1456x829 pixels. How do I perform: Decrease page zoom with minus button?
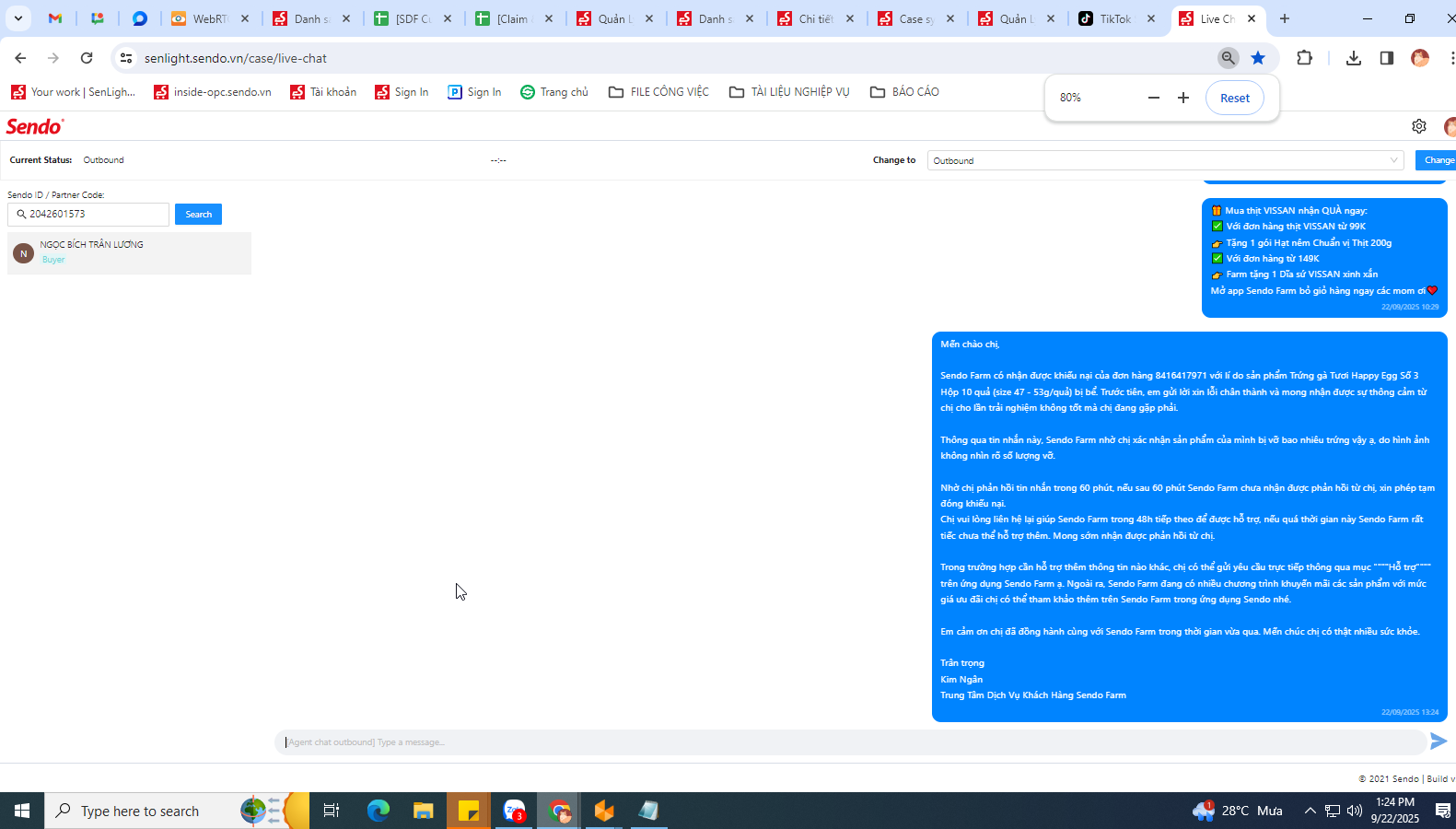(1154, 98)
